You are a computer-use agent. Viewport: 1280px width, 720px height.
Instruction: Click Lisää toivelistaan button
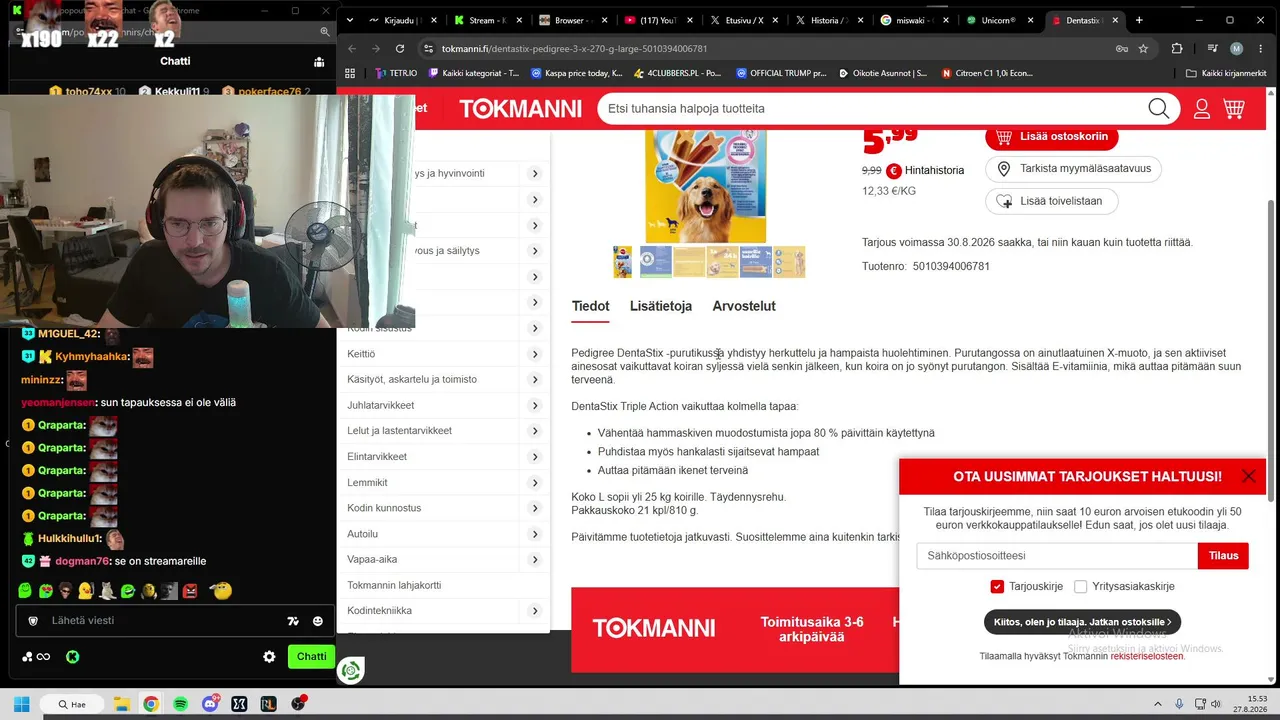pos(1051,201)
